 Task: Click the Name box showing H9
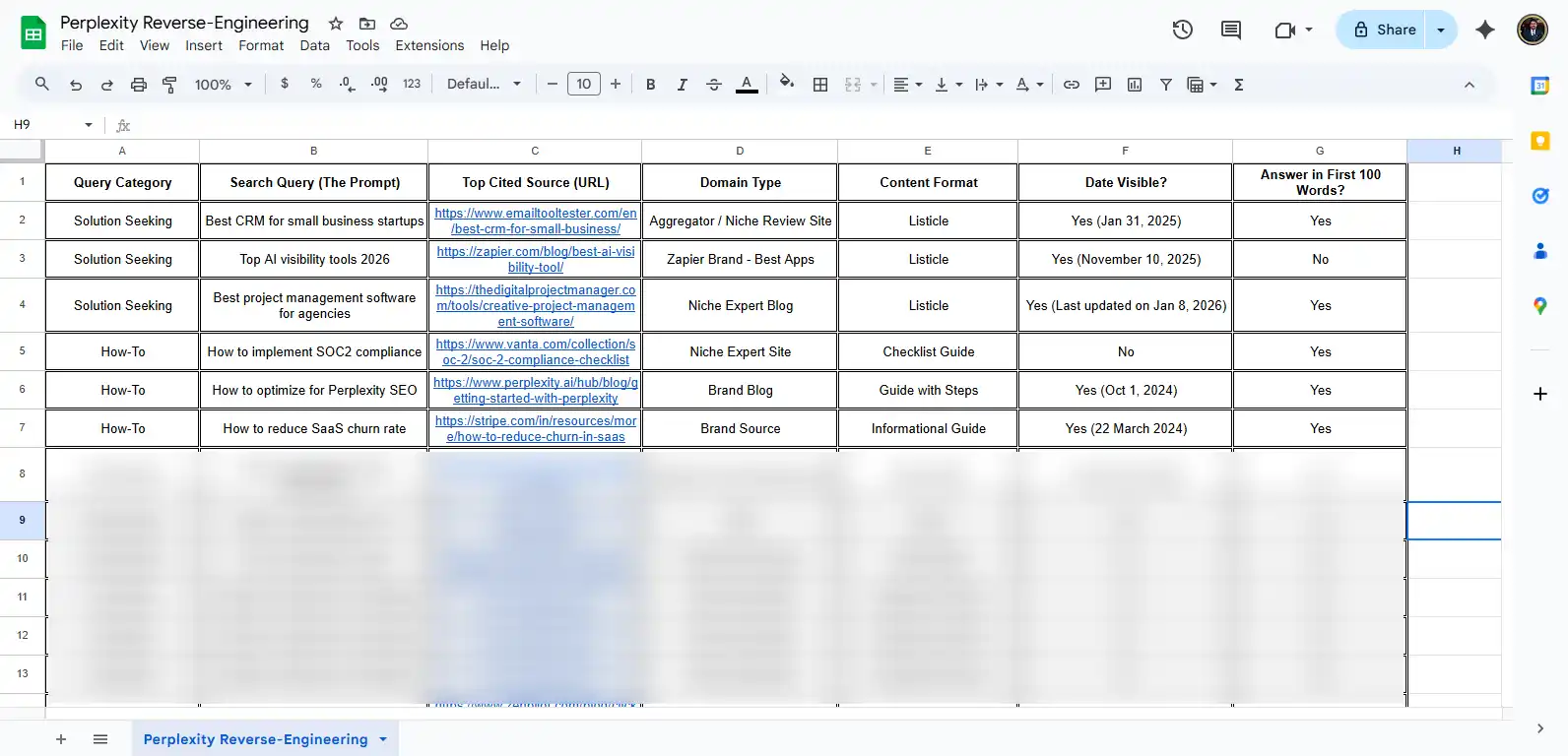[x=51, y=125]
